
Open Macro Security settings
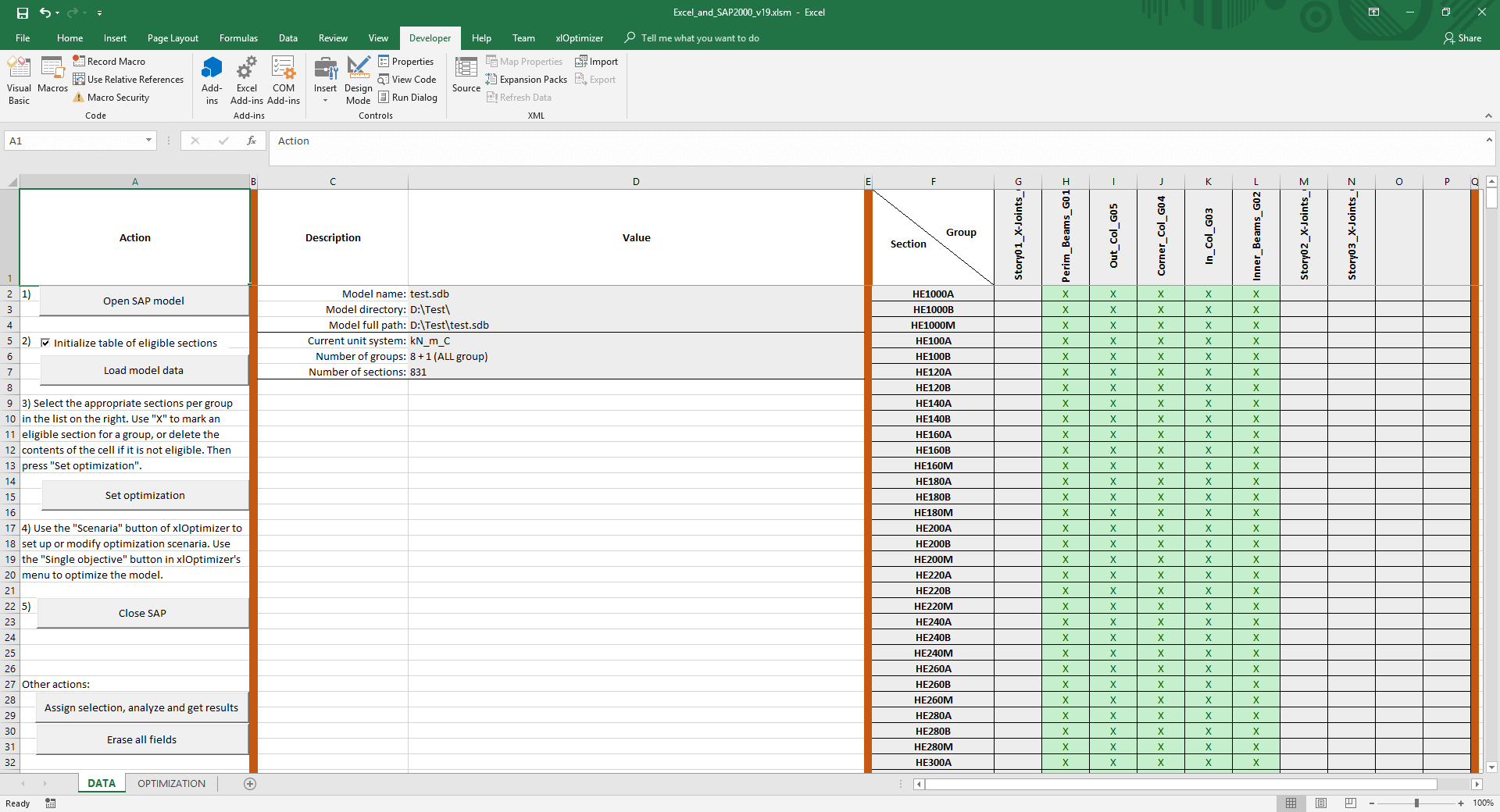(111, 98)
